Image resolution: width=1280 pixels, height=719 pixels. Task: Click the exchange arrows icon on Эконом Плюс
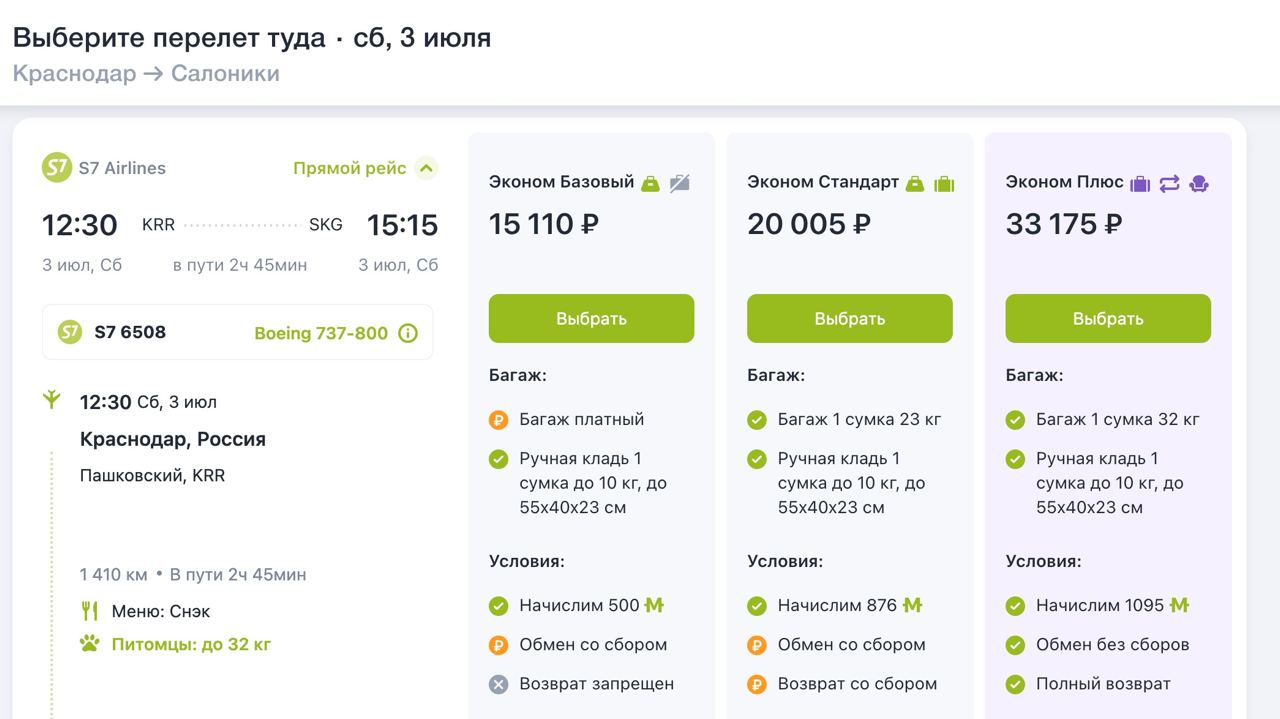tap(1169, 183)
